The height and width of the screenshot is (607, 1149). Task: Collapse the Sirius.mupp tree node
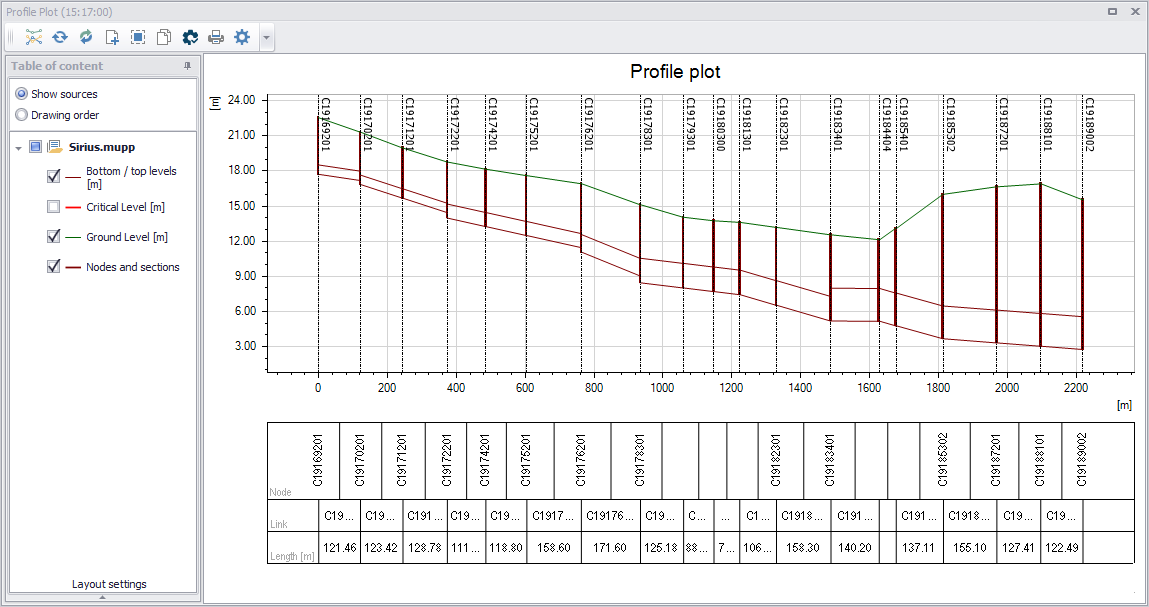pyautogui.click(x=18, y=147)
